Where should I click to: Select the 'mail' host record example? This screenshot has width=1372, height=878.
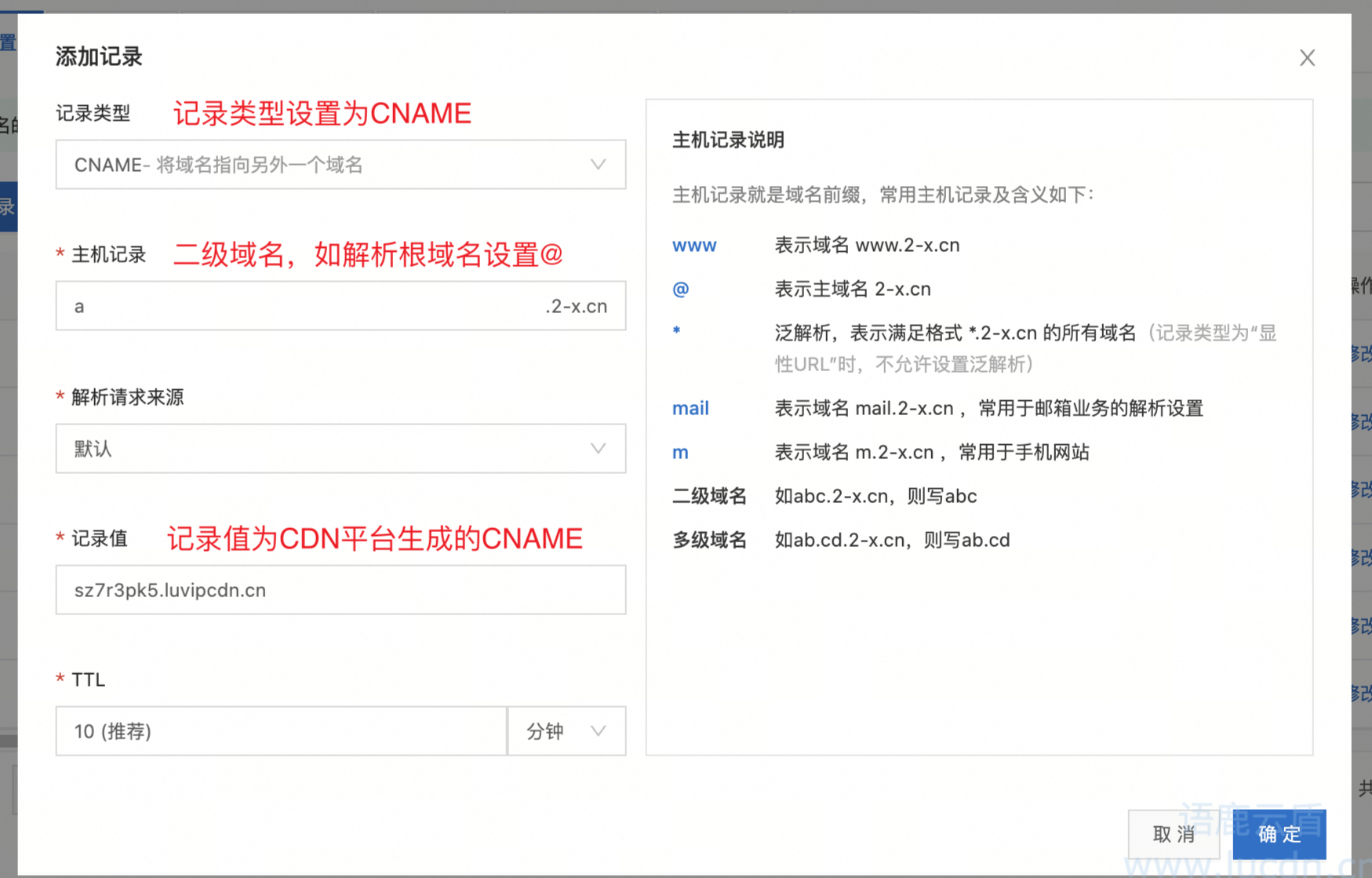click(x=690, y=409)
